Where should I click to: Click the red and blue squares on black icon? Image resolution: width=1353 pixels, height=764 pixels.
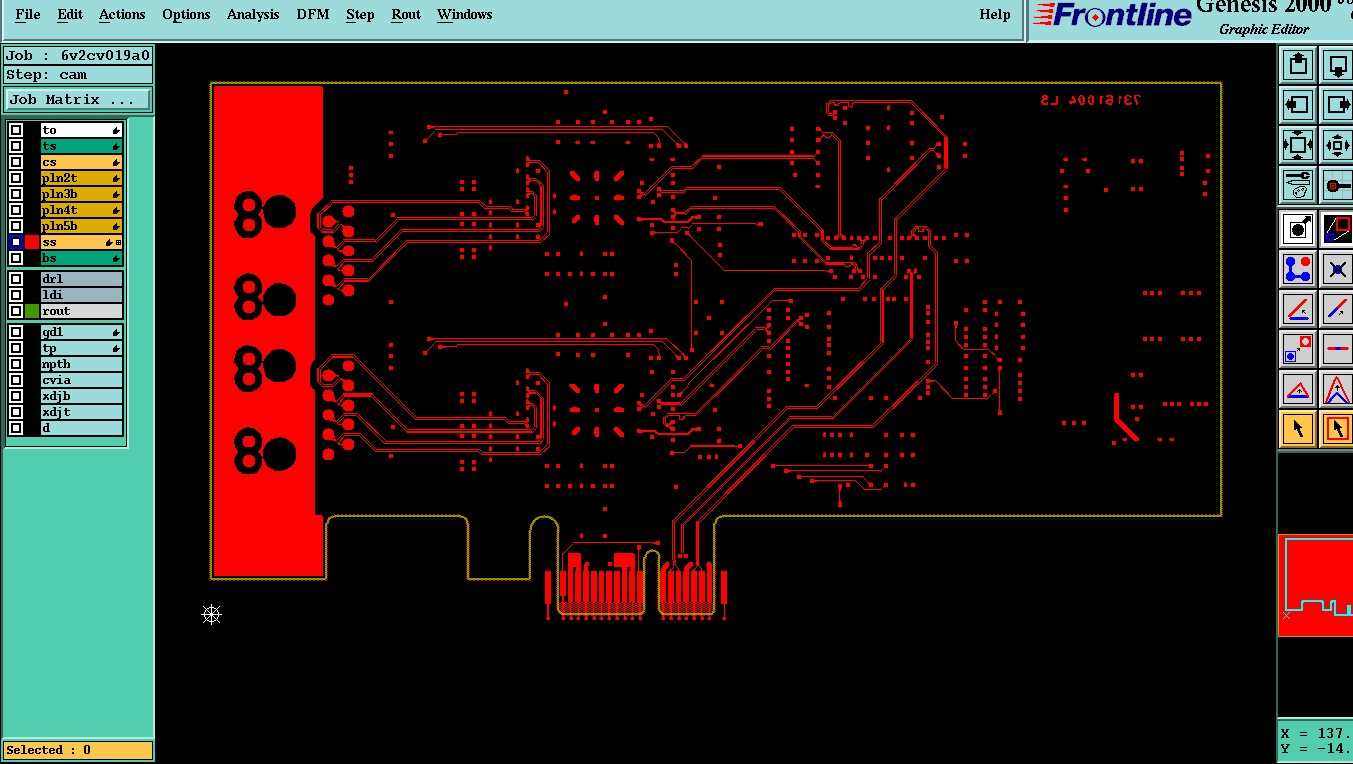1337,229
